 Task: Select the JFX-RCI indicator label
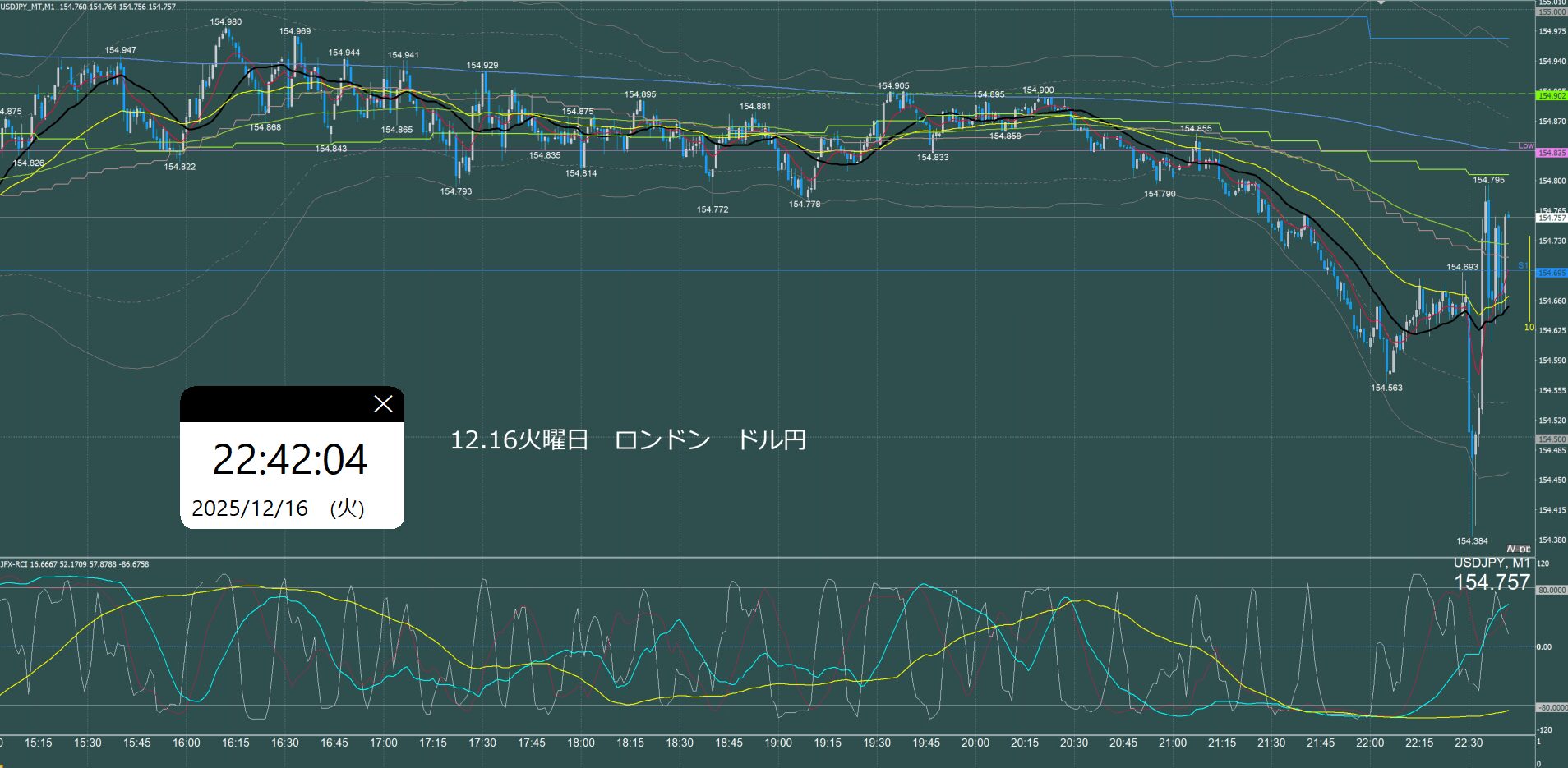(x=74, y=564)
